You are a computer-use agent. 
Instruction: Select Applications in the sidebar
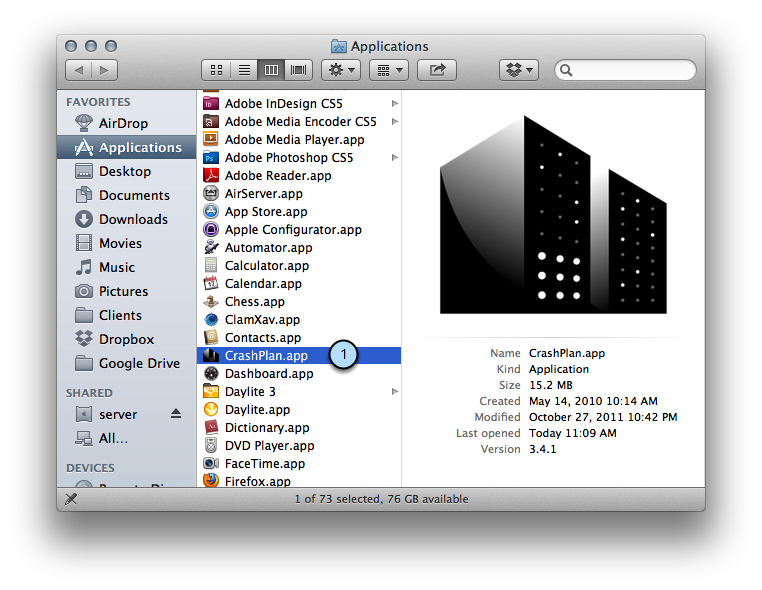pos(126,147)
